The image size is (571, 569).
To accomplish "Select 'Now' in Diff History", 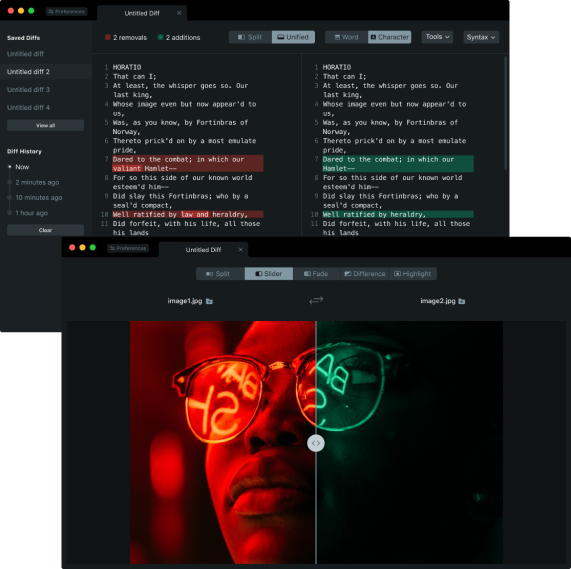I will [22, 167].
